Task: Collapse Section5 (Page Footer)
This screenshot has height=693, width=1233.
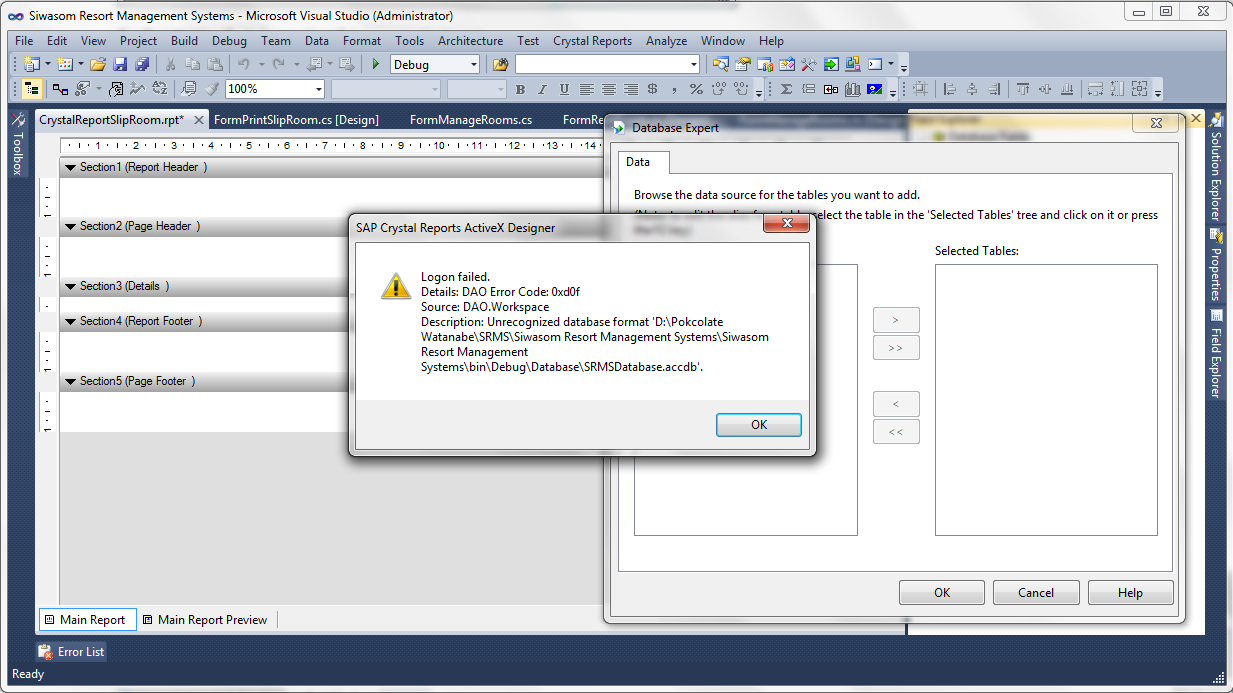Action: coord(70,381)
